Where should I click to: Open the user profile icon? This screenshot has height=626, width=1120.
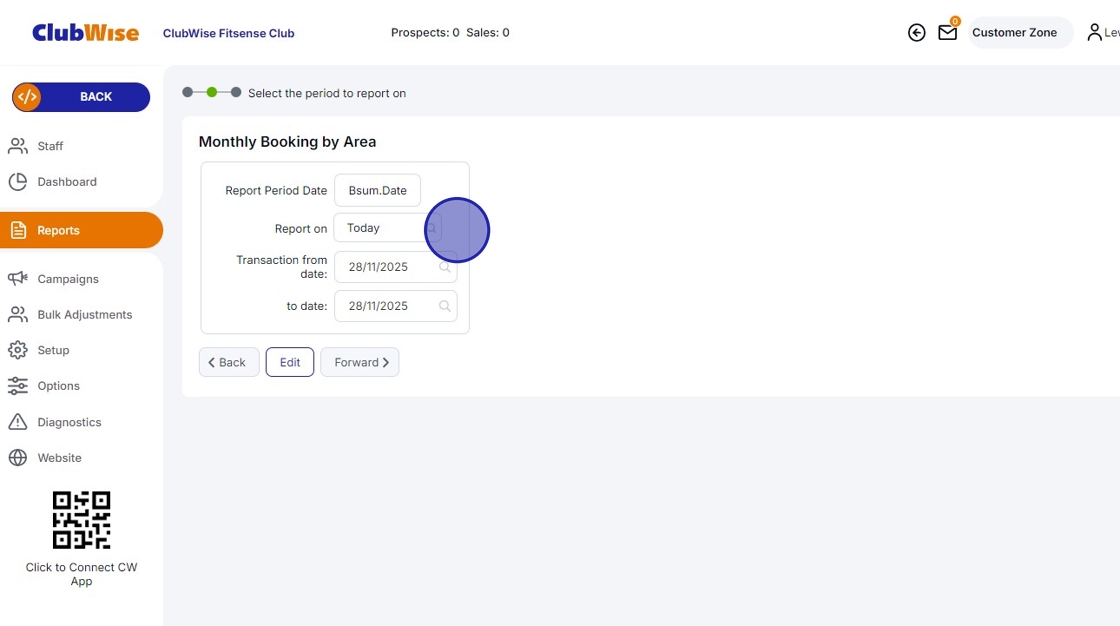coord(1094,32)
